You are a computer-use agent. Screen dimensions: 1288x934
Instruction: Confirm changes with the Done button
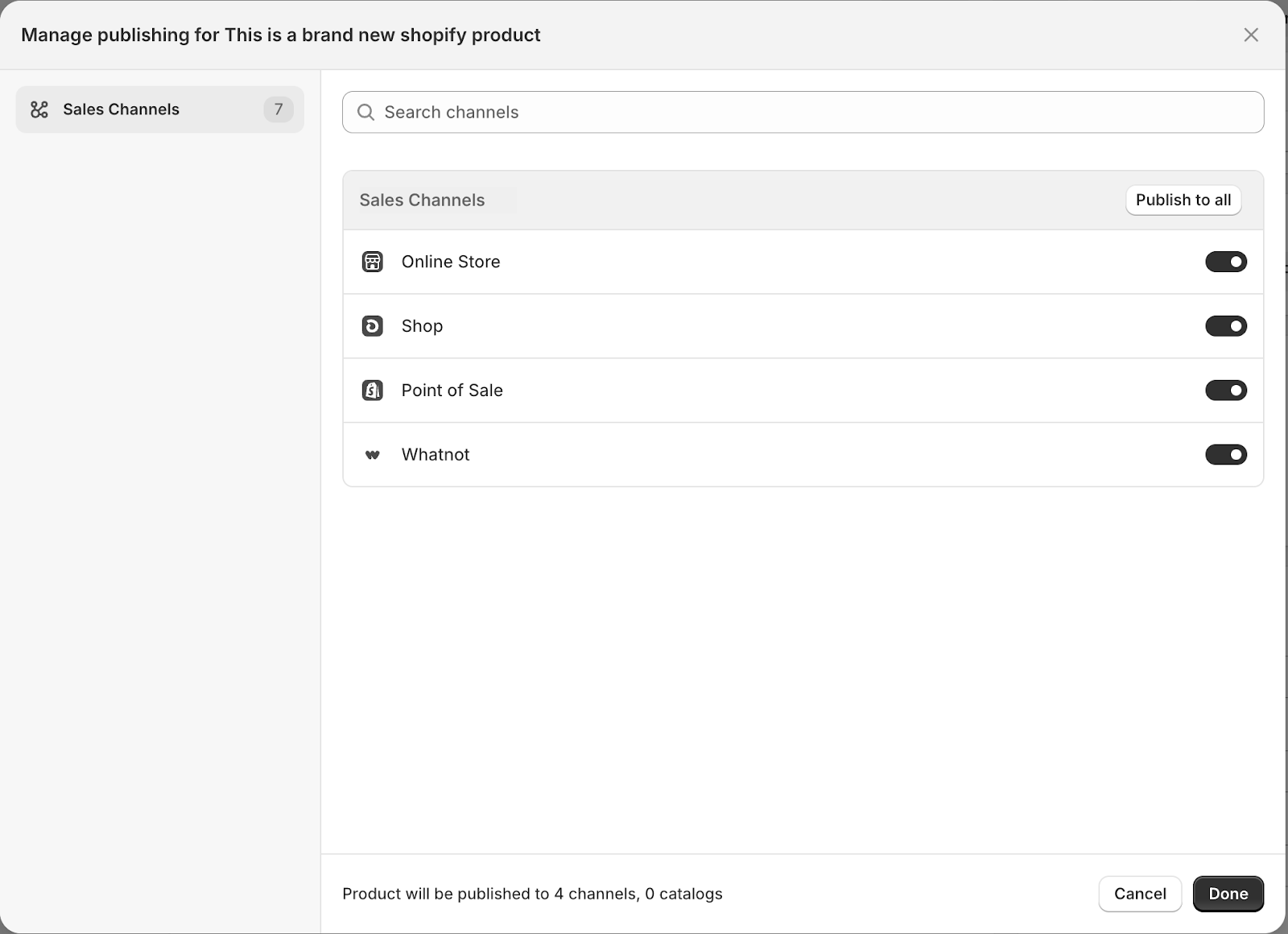click(1228, 894)
